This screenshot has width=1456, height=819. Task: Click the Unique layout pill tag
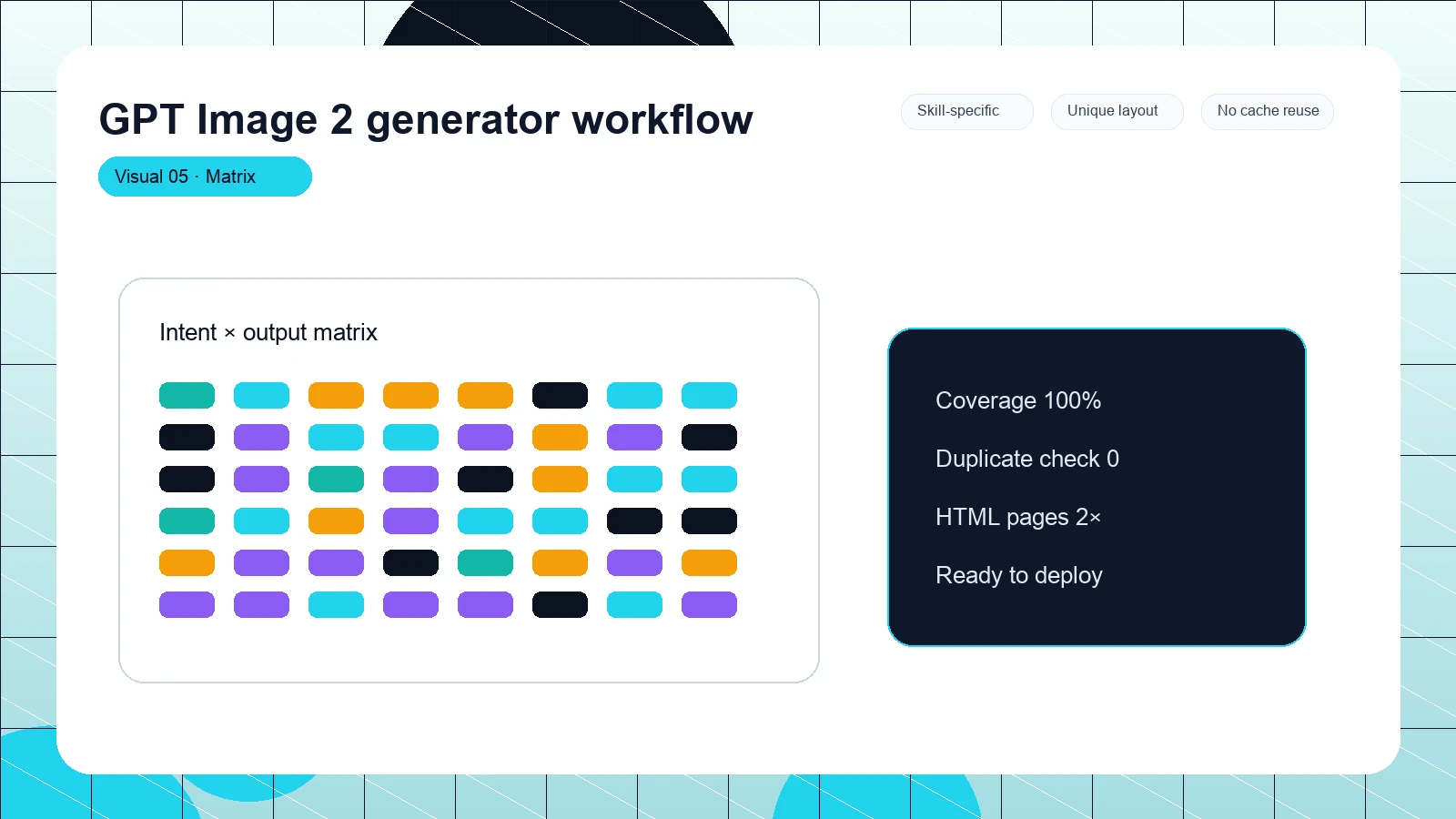click(x=1117, y=111)
